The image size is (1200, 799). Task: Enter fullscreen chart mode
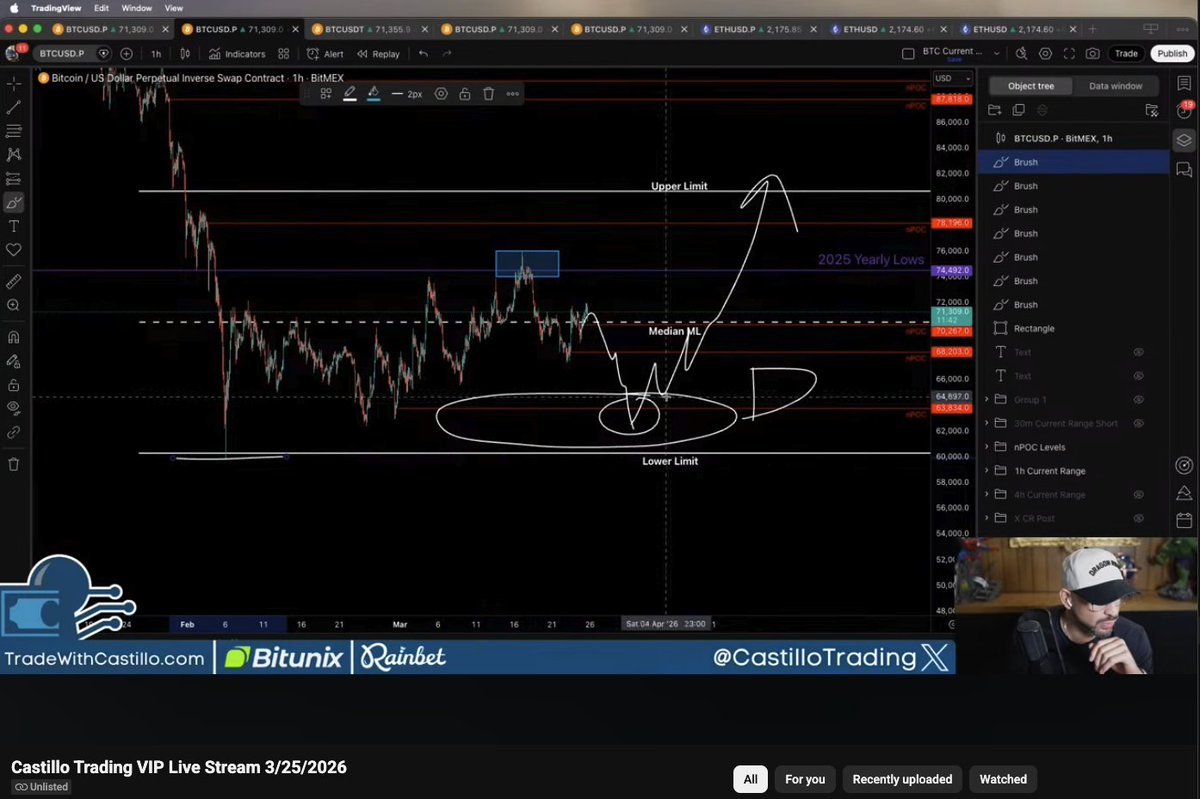(1070, 54)
